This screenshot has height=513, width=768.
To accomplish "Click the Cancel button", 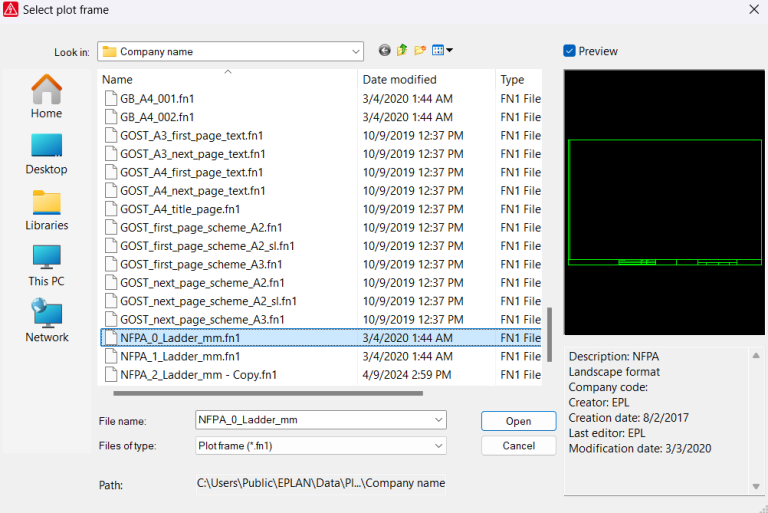I will [x=518, y=446].
